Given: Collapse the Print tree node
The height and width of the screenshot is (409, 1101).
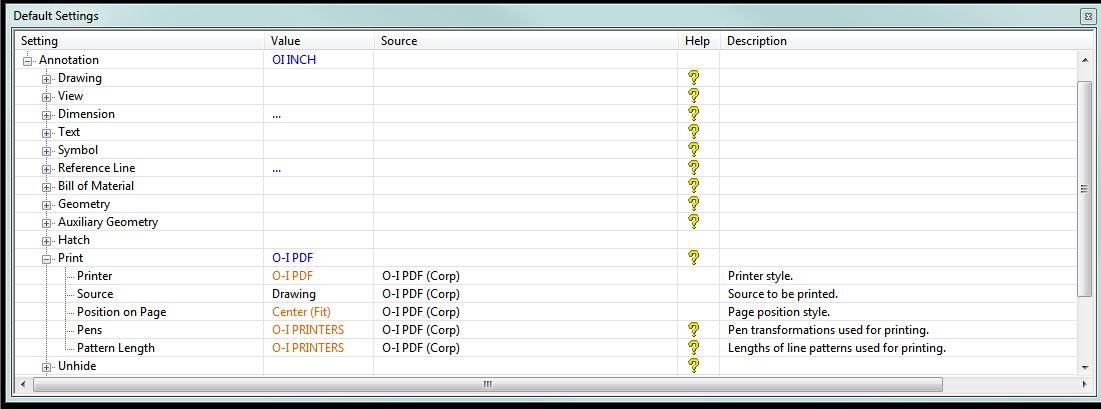Looking at the screenshot, I should [x=46, y=259].
